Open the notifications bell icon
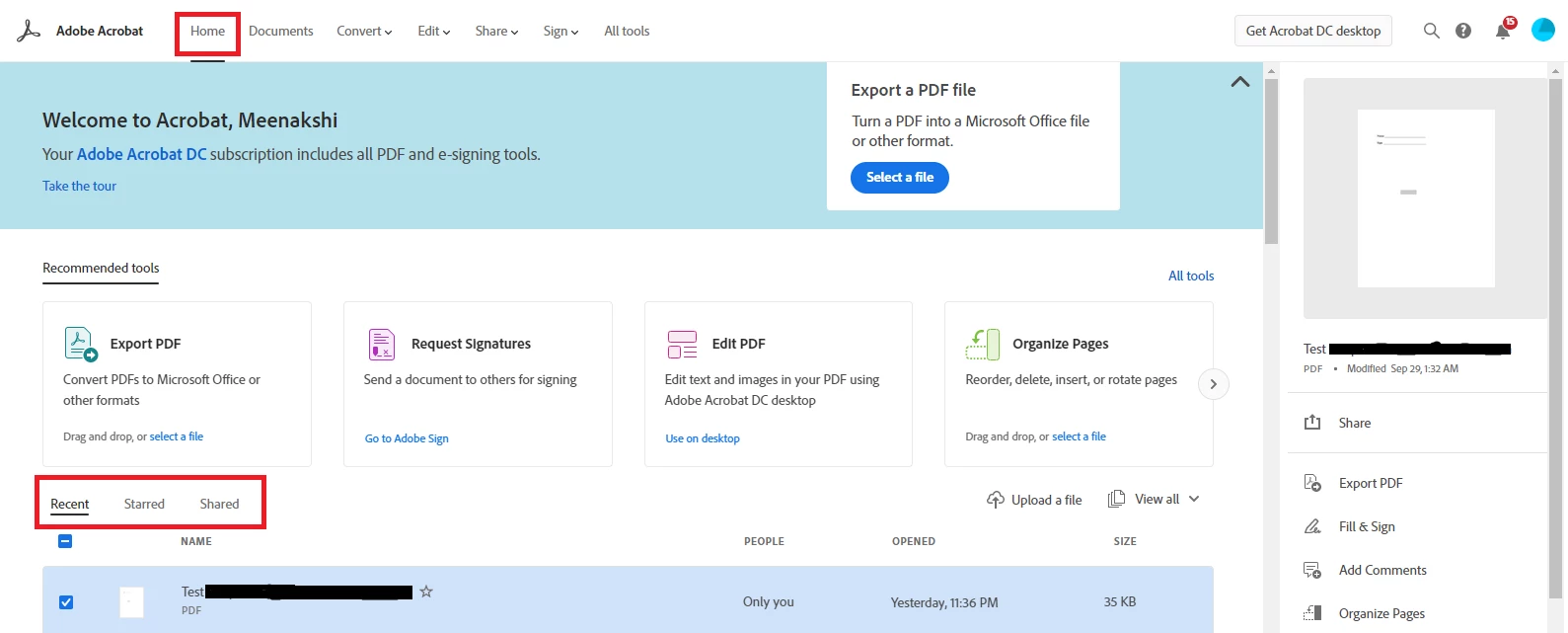The image size is (1568, 633). [x=1503, y=31]
